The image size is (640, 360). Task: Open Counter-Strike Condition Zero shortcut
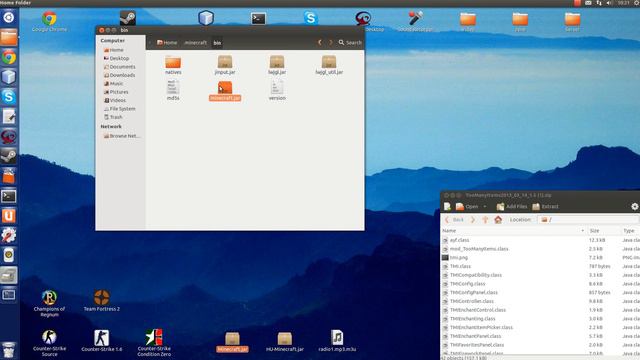[x=154, y=343]
